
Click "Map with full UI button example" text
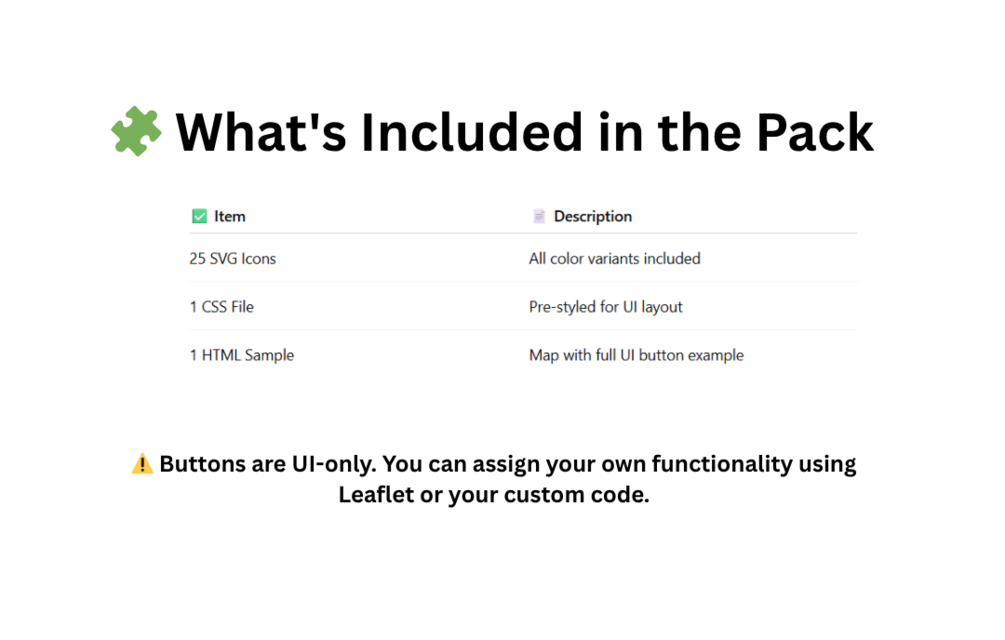[x=636, y=356]
